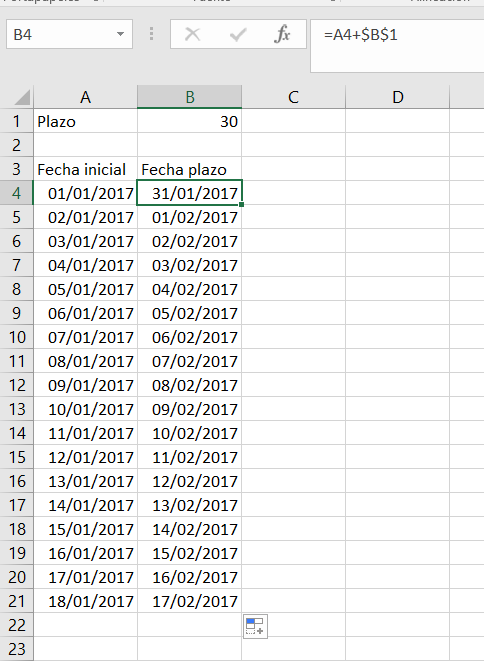Select column C header
484x661 pixels.
[x=293, y=97]
